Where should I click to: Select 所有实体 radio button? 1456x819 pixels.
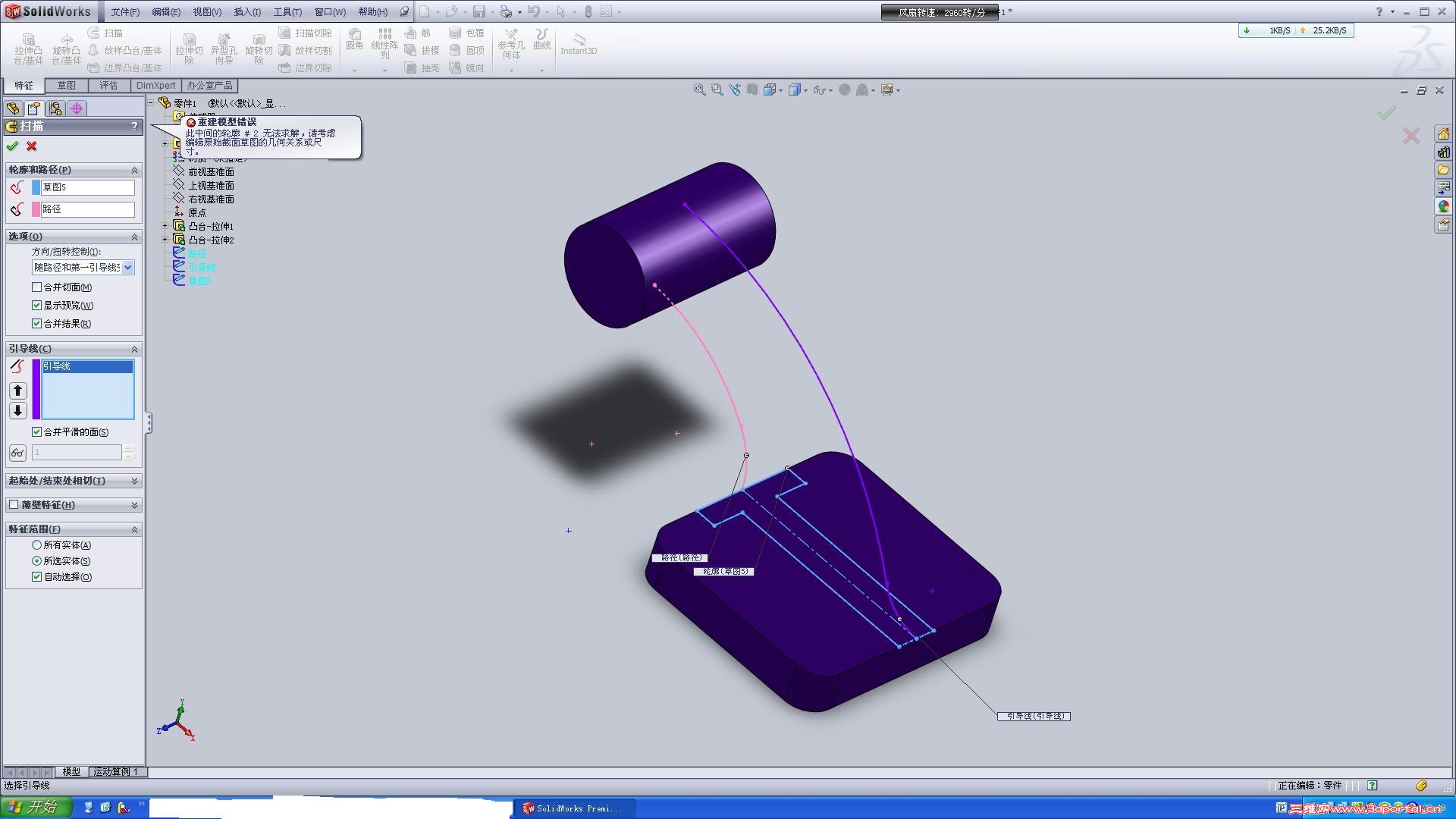pyautogui.click(x=36, y=545)
